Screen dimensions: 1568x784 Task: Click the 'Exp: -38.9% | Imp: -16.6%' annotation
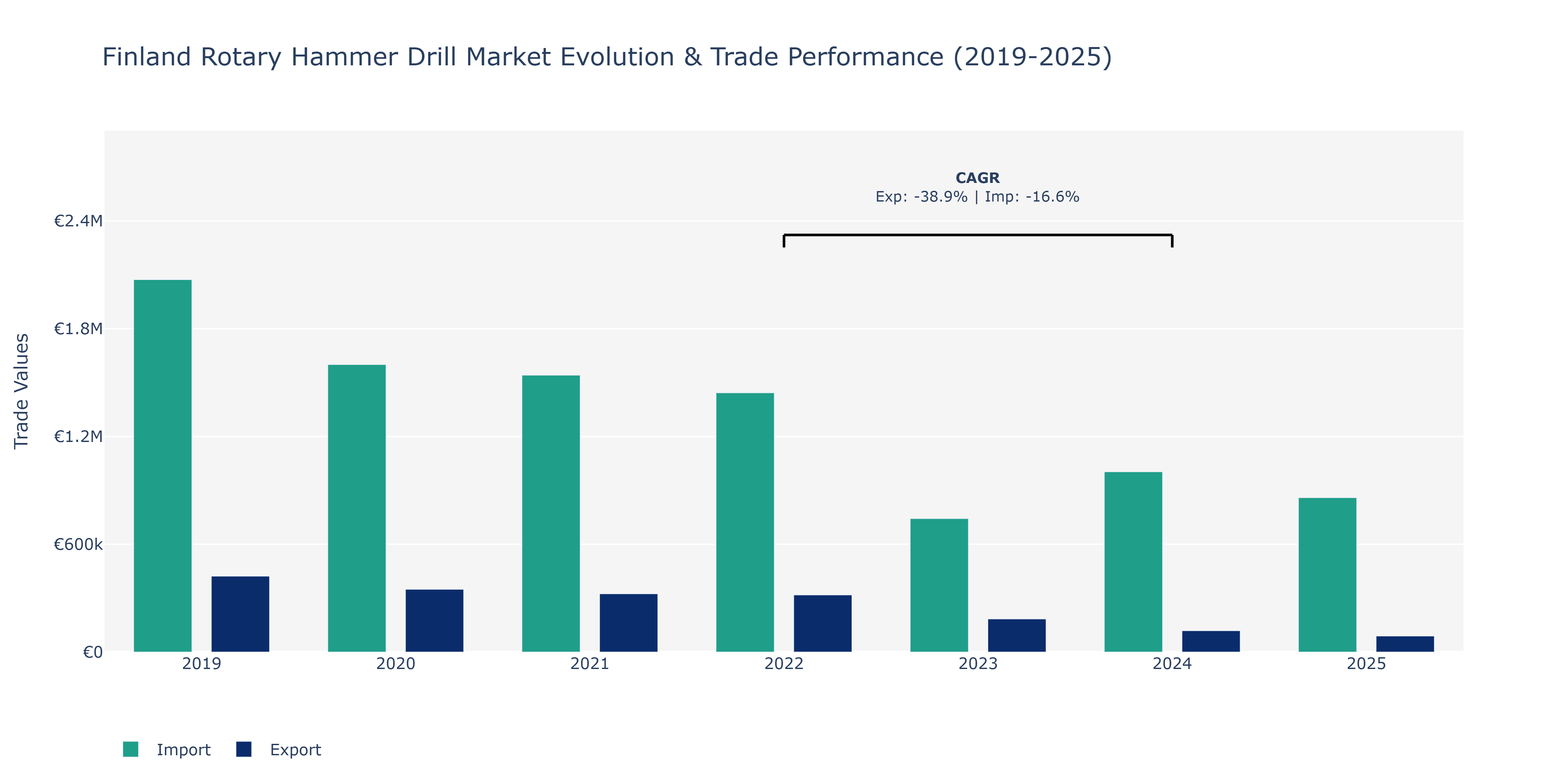(x=978, y=197)
